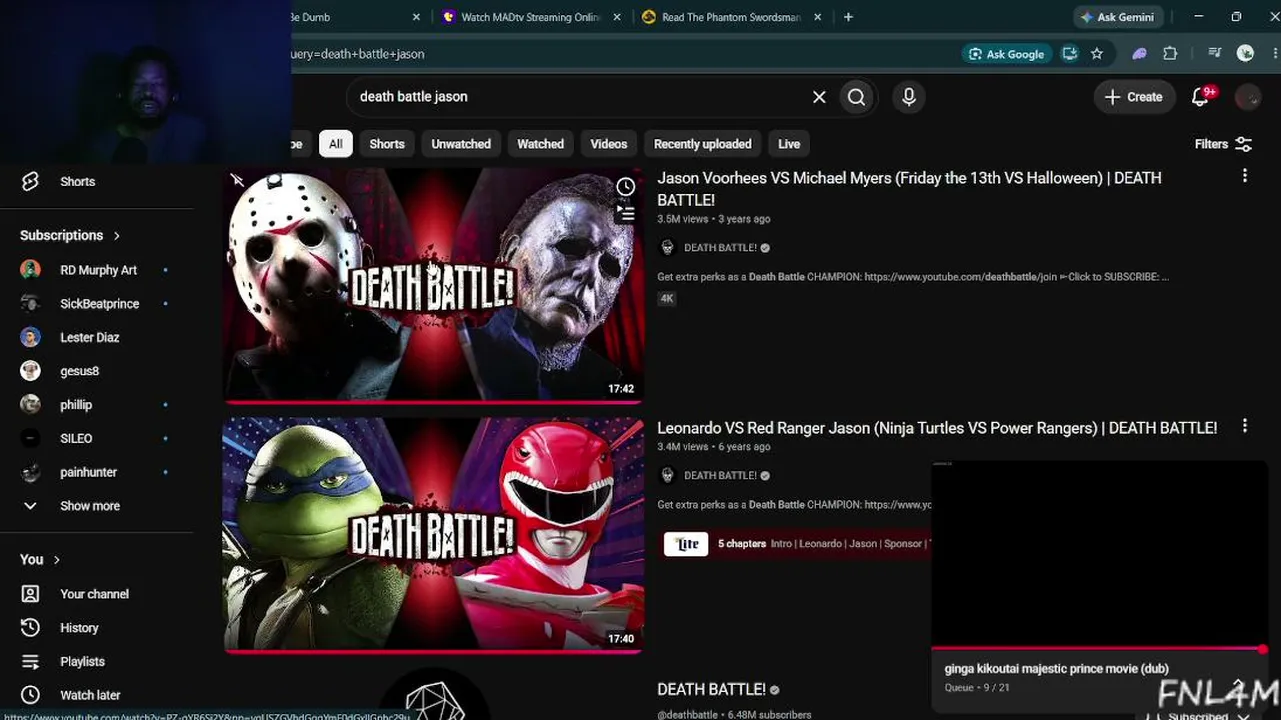
Task: Open RD Murphy Art channel
Action: click(x=96, y=270)
